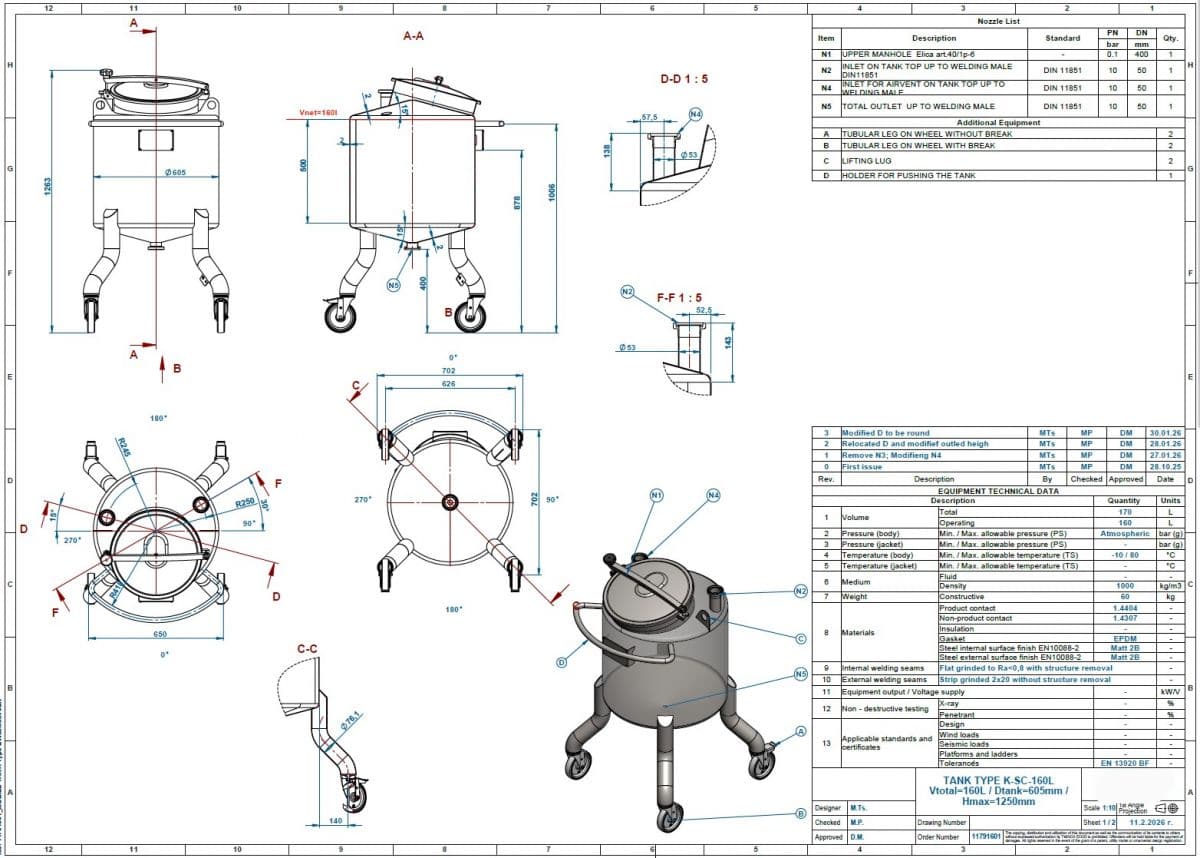The width and height of the screenshot is (1200, 858).
Task: Click the C-C section view label
Action: pos(308,649)
